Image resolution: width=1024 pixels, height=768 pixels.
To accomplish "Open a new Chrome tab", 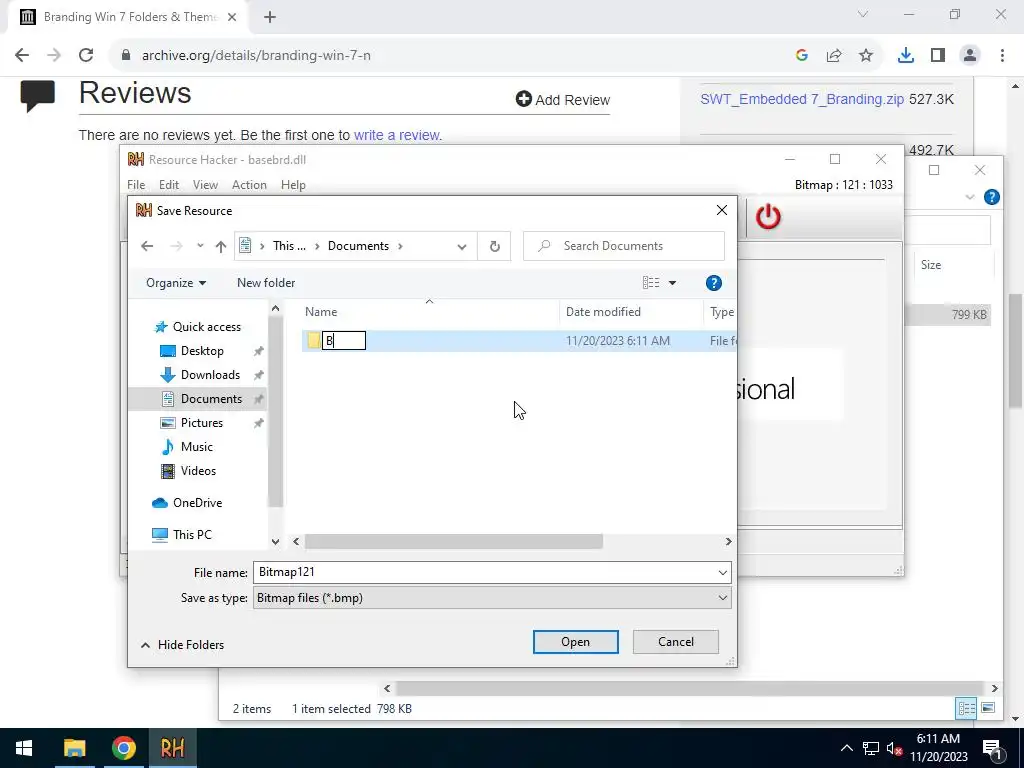I will (270, 17).
